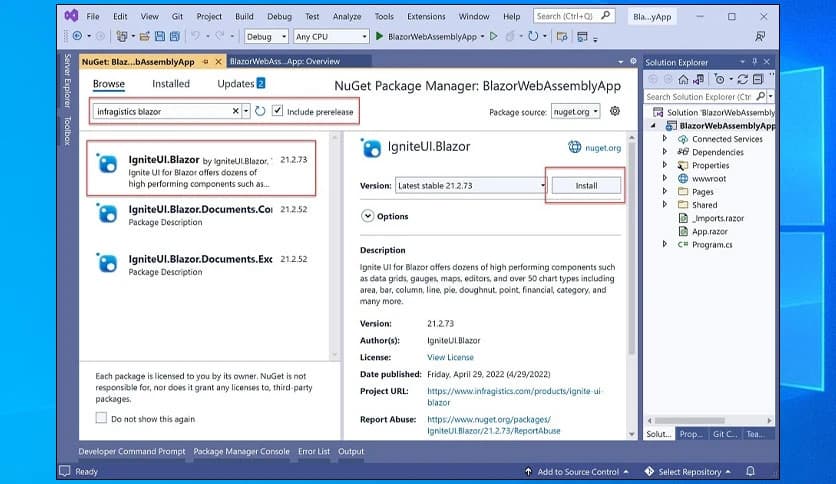Viewport: 836px width, 484px height.
Task: Click the Solution Explorer Home icon
Action: pyautogui.click(x=683, y=79)
